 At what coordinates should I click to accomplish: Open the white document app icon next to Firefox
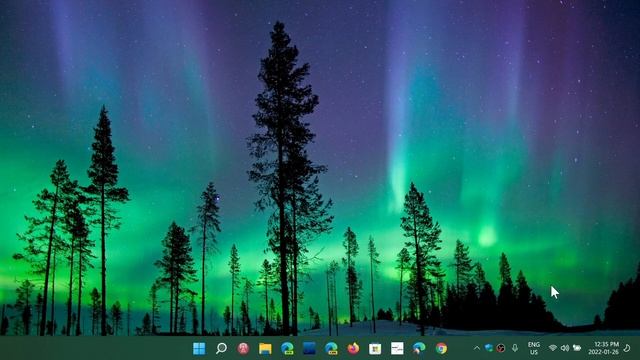pos(397,348)
